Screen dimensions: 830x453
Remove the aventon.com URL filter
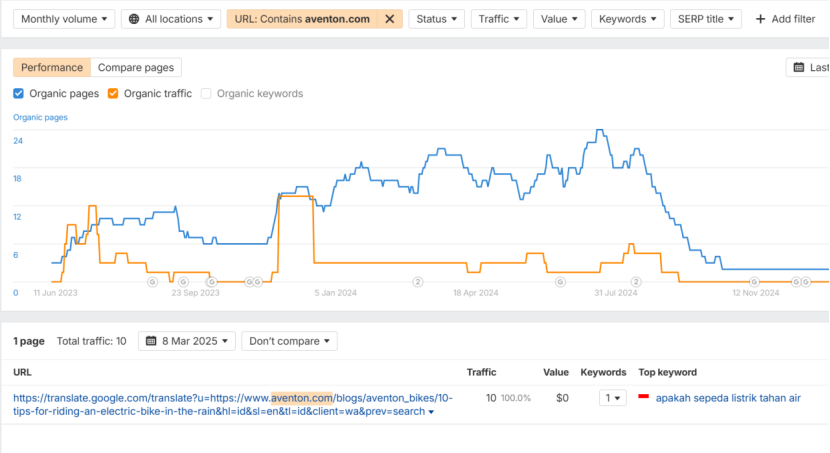pos(390,19)
